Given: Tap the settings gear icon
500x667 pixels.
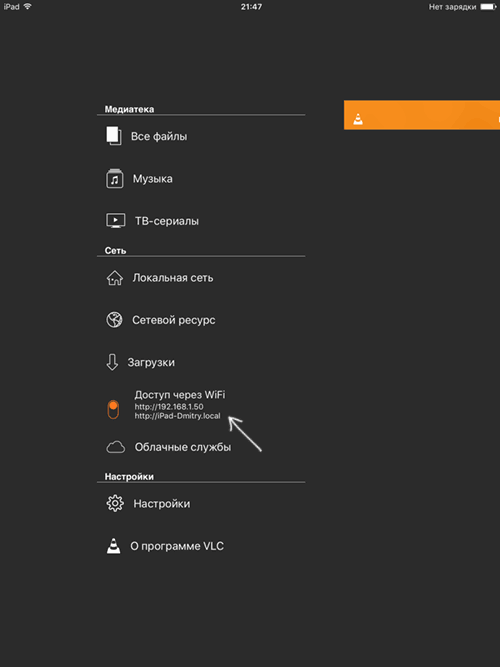Looking at the screenshot, I should pos(115,504).
